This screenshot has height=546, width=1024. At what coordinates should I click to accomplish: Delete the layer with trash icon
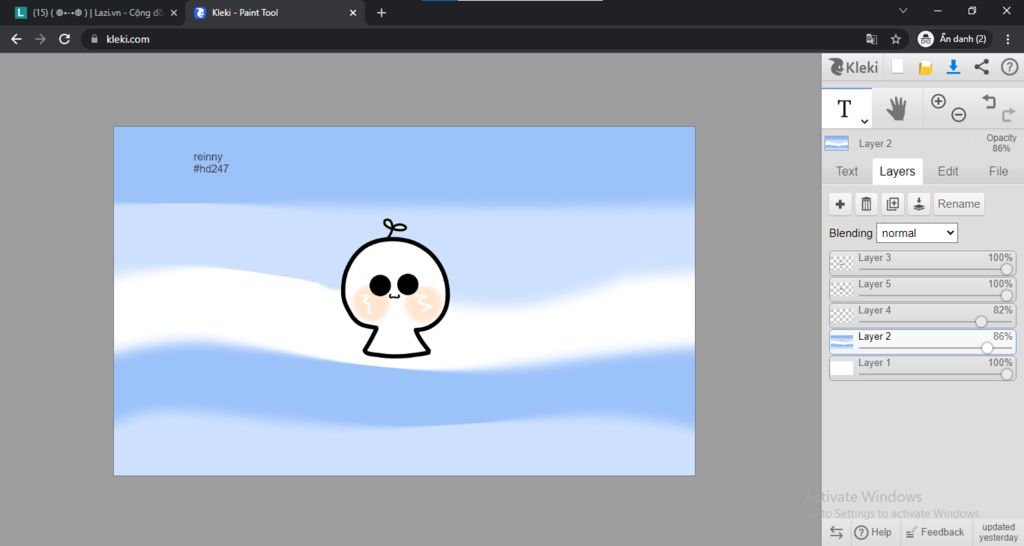866,204
